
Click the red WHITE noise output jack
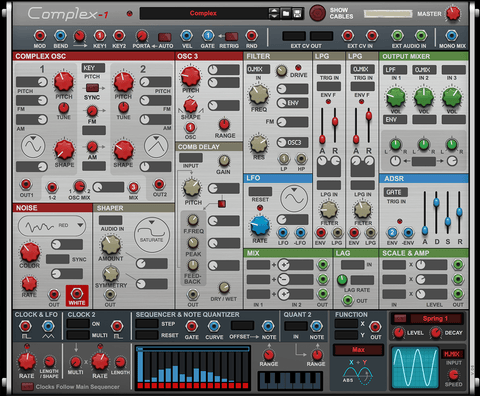77,294
